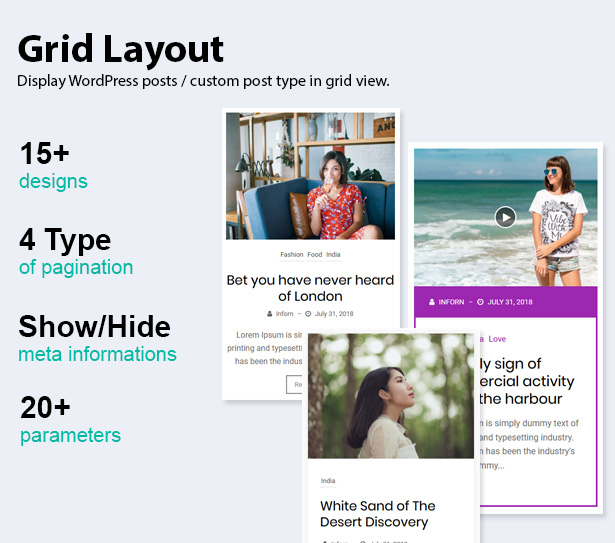Click the user icon in purple bar

[431, 302]
